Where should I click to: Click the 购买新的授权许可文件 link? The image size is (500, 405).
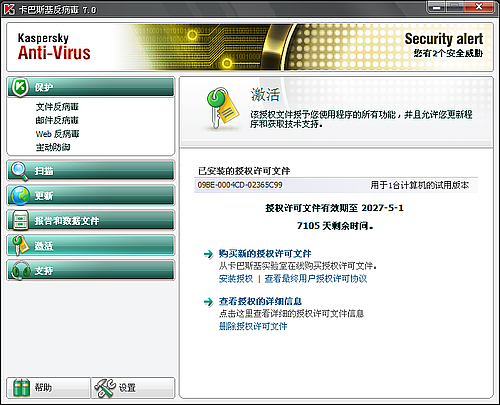tap(265, 254)
